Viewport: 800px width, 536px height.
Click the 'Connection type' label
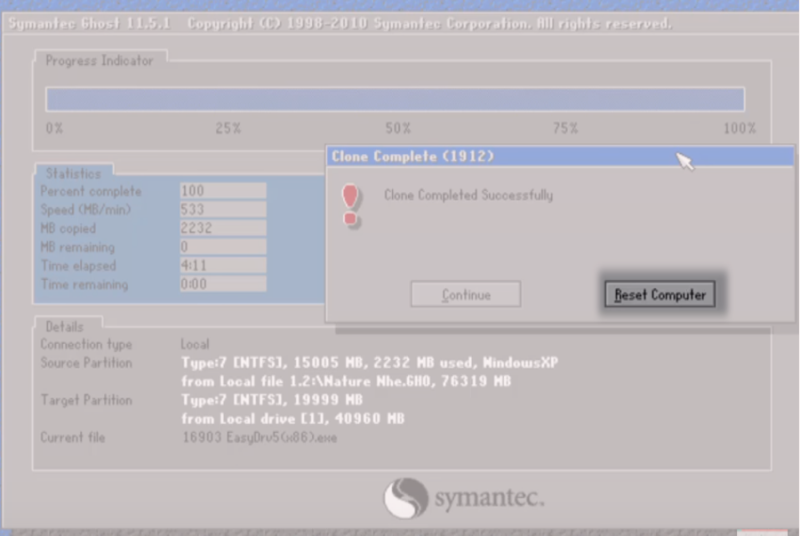click(86, 344)
